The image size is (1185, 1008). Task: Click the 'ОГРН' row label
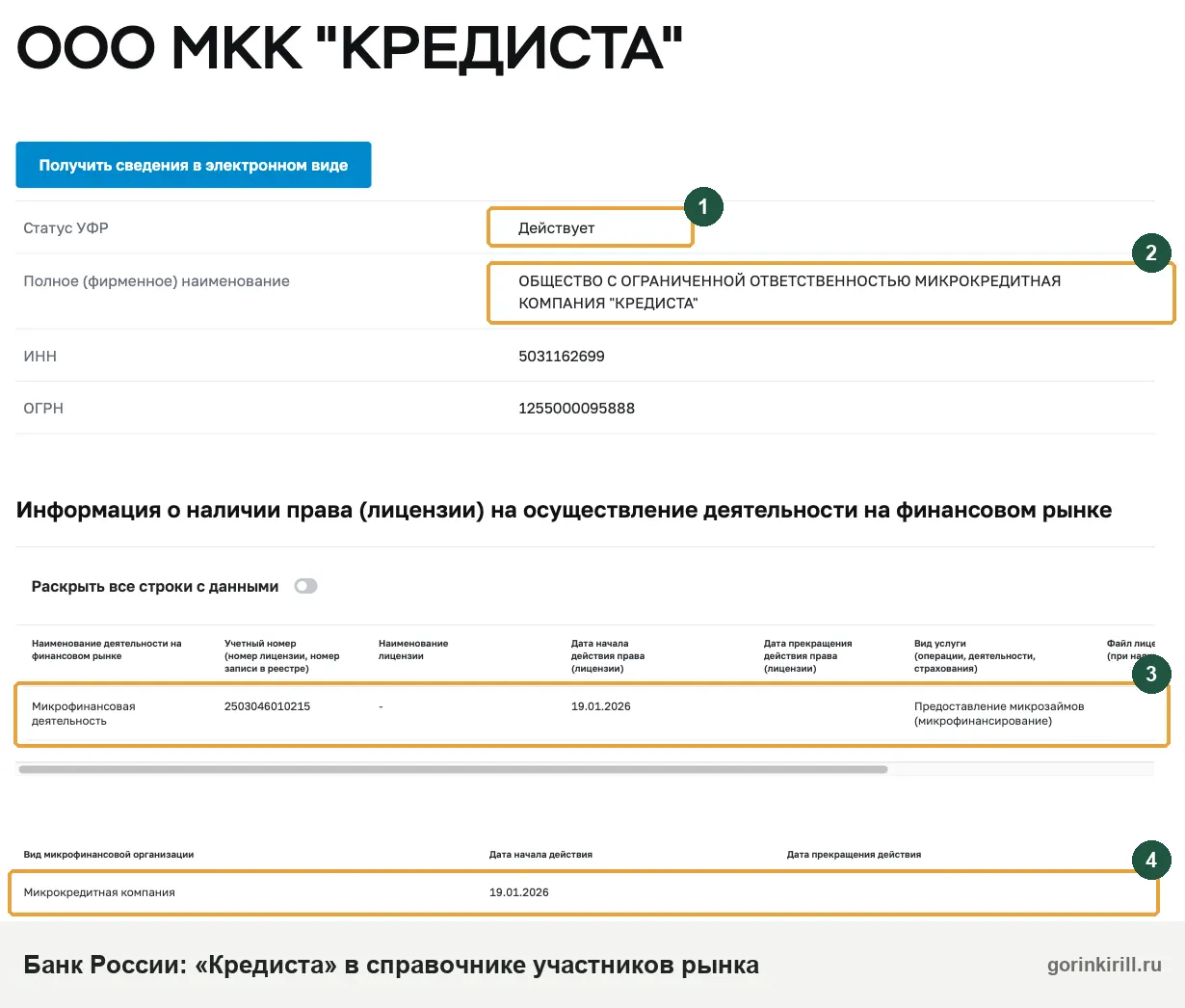click(43, 409)
